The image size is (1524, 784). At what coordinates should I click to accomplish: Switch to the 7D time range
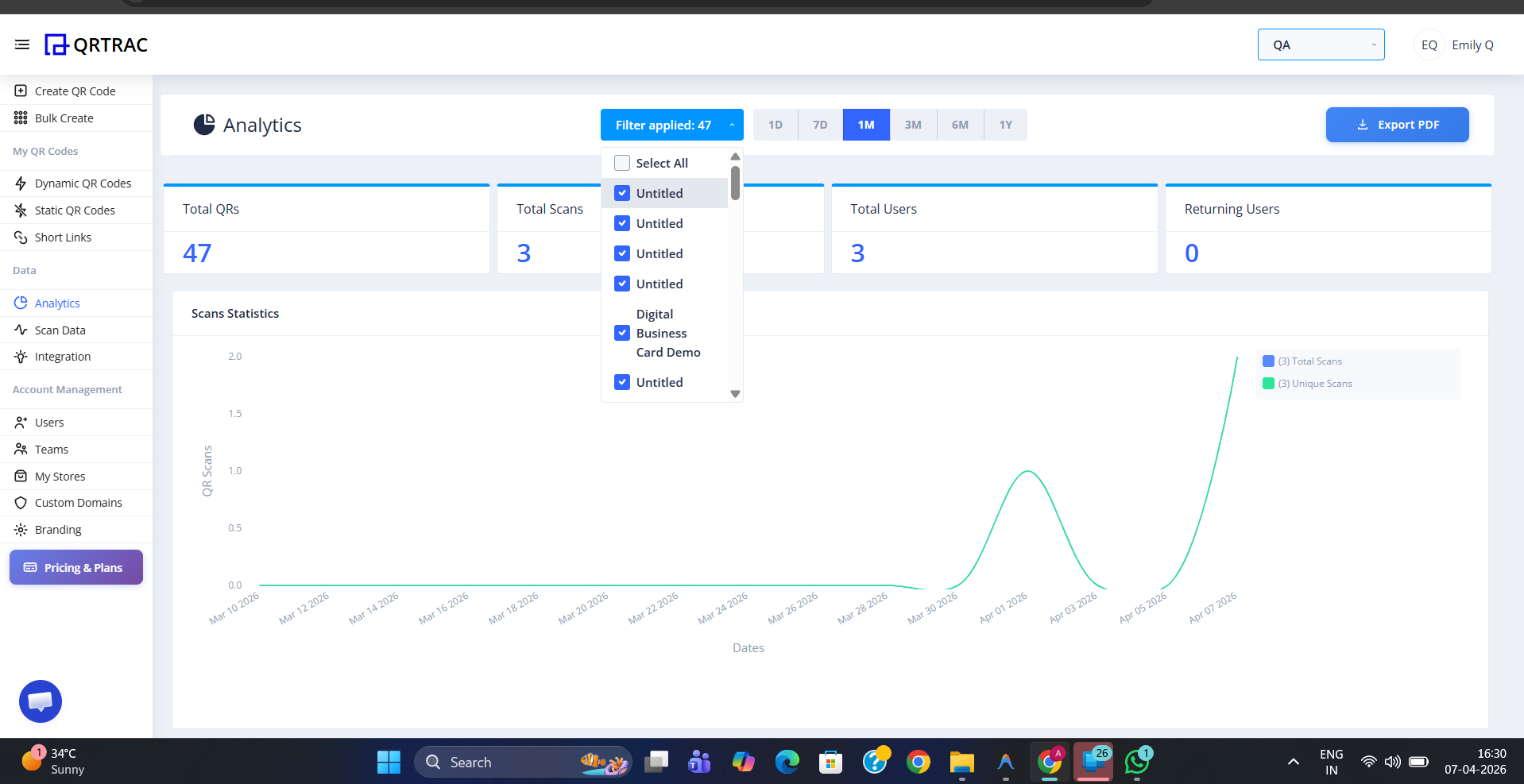tap(820, 125)
